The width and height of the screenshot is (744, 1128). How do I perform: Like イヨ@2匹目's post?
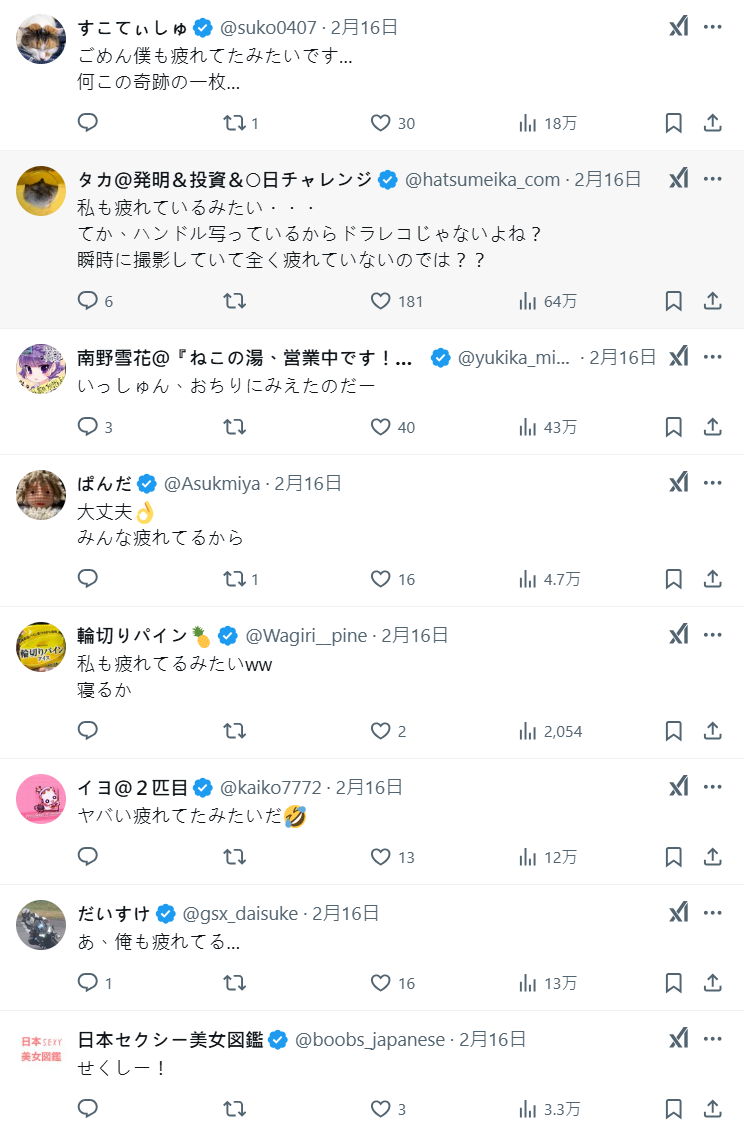pyautogui.click(x=380, y=857)
